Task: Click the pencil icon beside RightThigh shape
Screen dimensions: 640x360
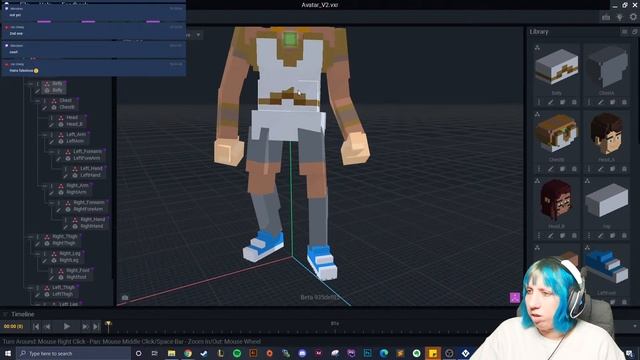Action: [38, 244]
